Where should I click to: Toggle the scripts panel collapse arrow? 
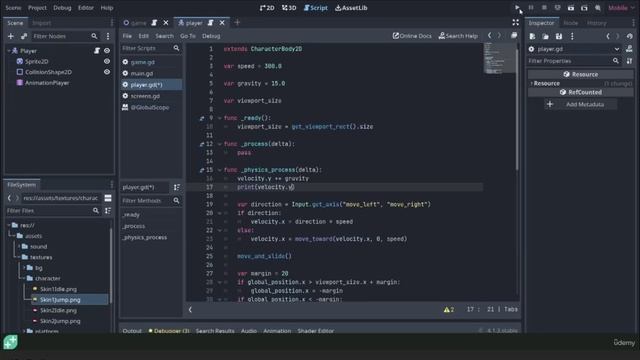[190, 309]
